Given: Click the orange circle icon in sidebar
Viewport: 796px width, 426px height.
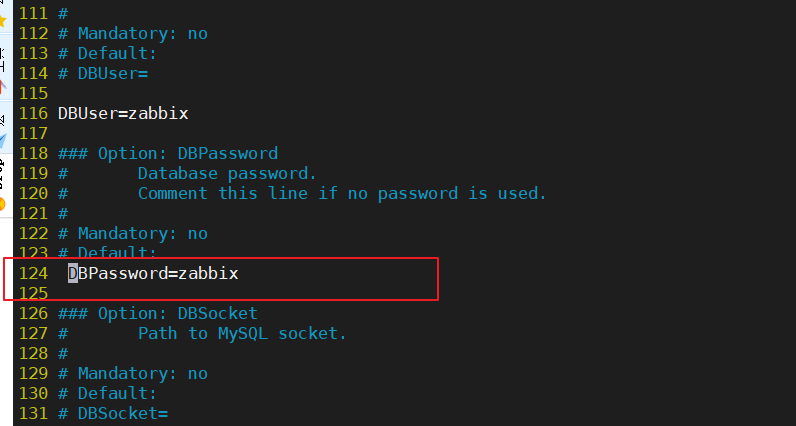Looking at the screenshot, I should (3, 204).
